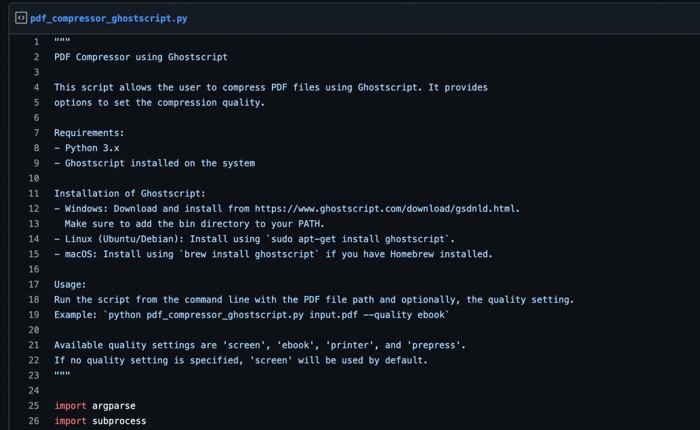Click the closing triple quotes on line 23
The image size is (700, 430).
tap(62, 374)
